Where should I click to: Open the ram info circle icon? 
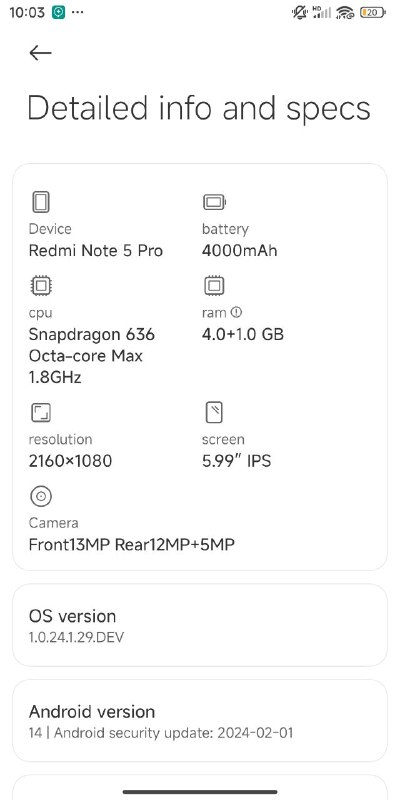tap(236, 312)
